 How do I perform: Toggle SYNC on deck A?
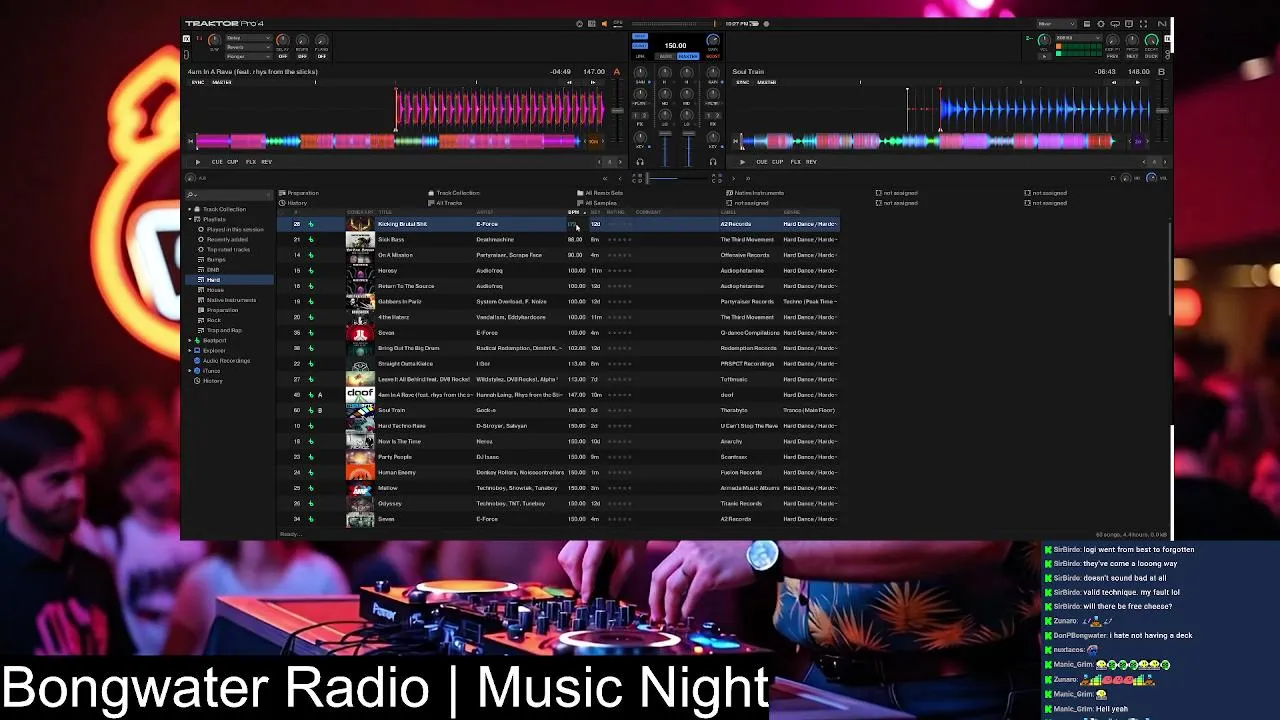click(x=198, y=82)
